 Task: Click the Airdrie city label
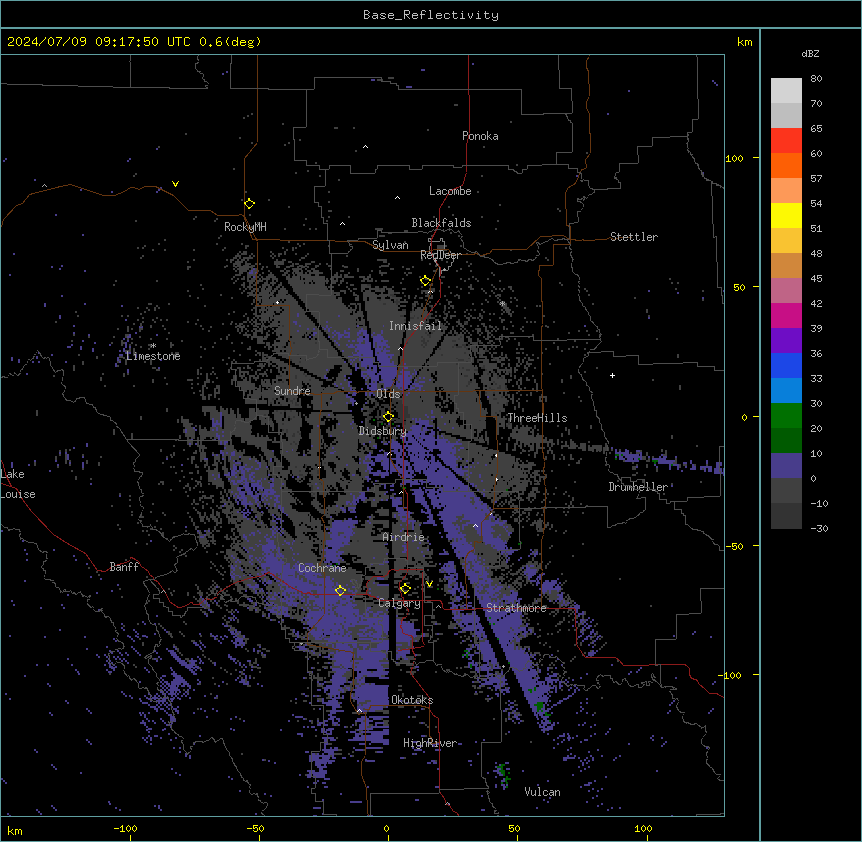tap(403, 537)
